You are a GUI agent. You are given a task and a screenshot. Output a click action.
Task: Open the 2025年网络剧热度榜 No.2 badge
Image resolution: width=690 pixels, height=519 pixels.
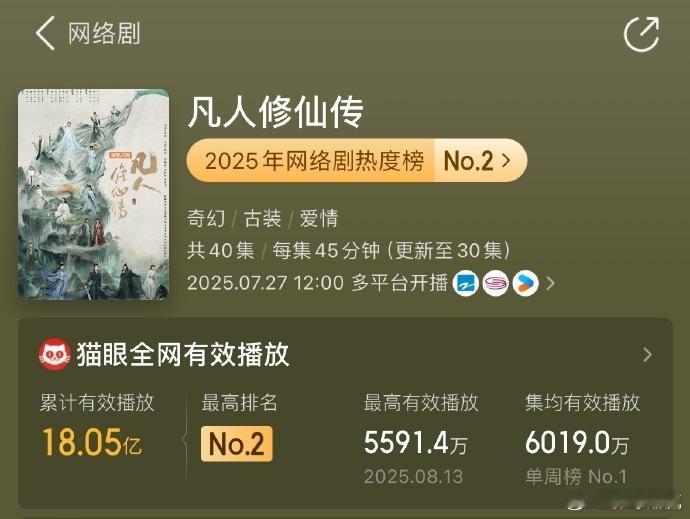357,161
